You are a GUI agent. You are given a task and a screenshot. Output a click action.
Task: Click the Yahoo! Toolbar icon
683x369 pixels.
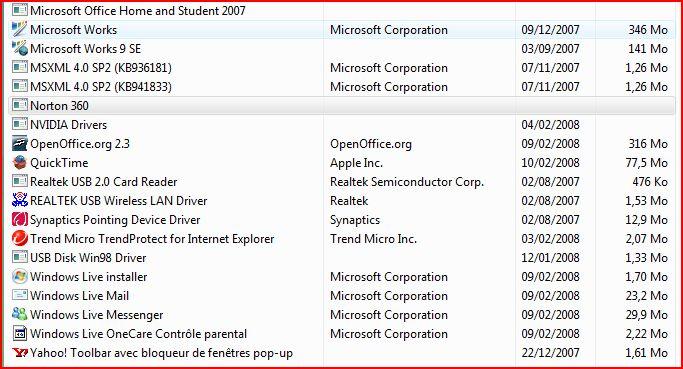coord(20,352)
